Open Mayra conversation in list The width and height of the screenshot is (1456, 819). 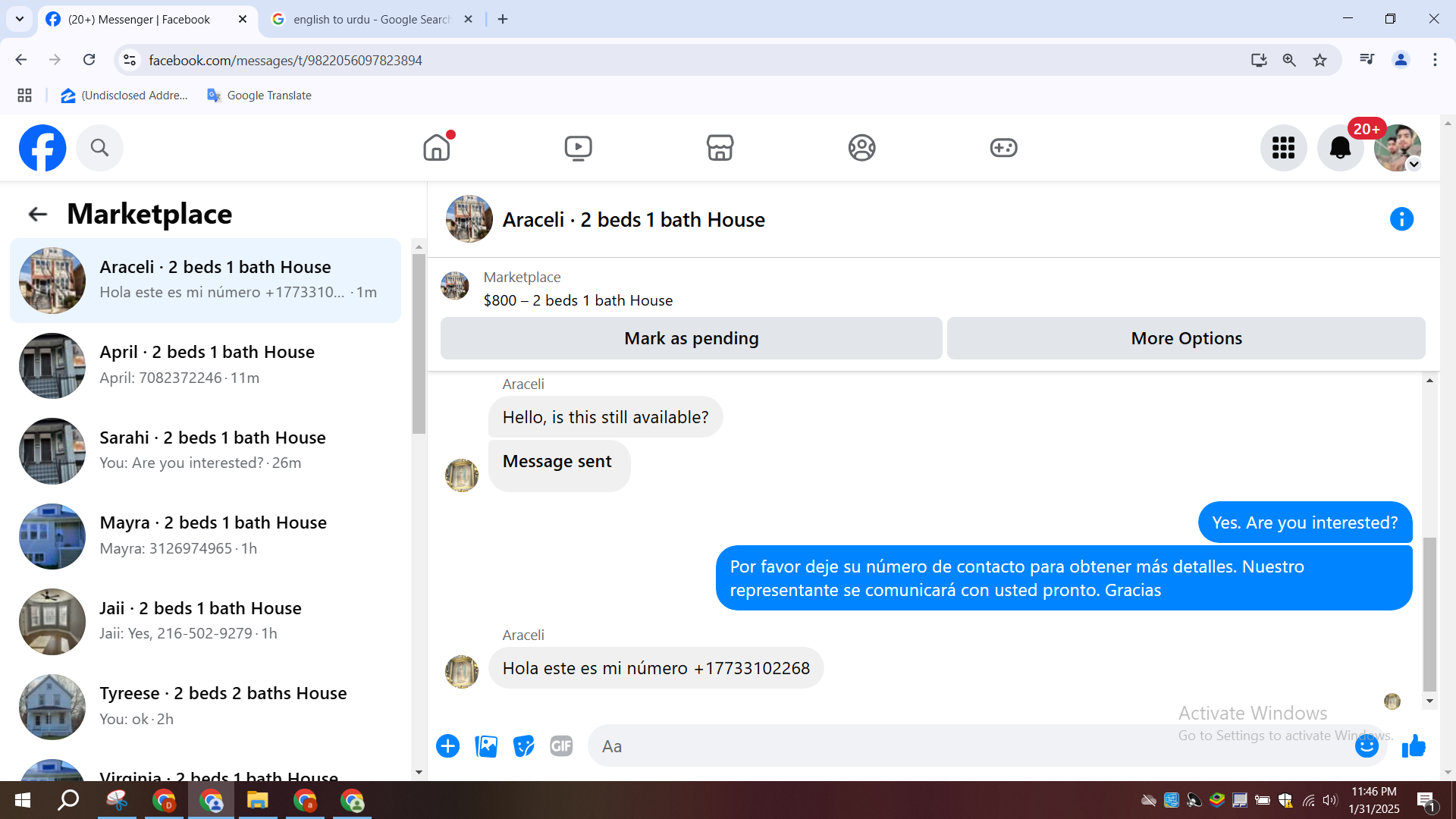[x=206, y=536]
